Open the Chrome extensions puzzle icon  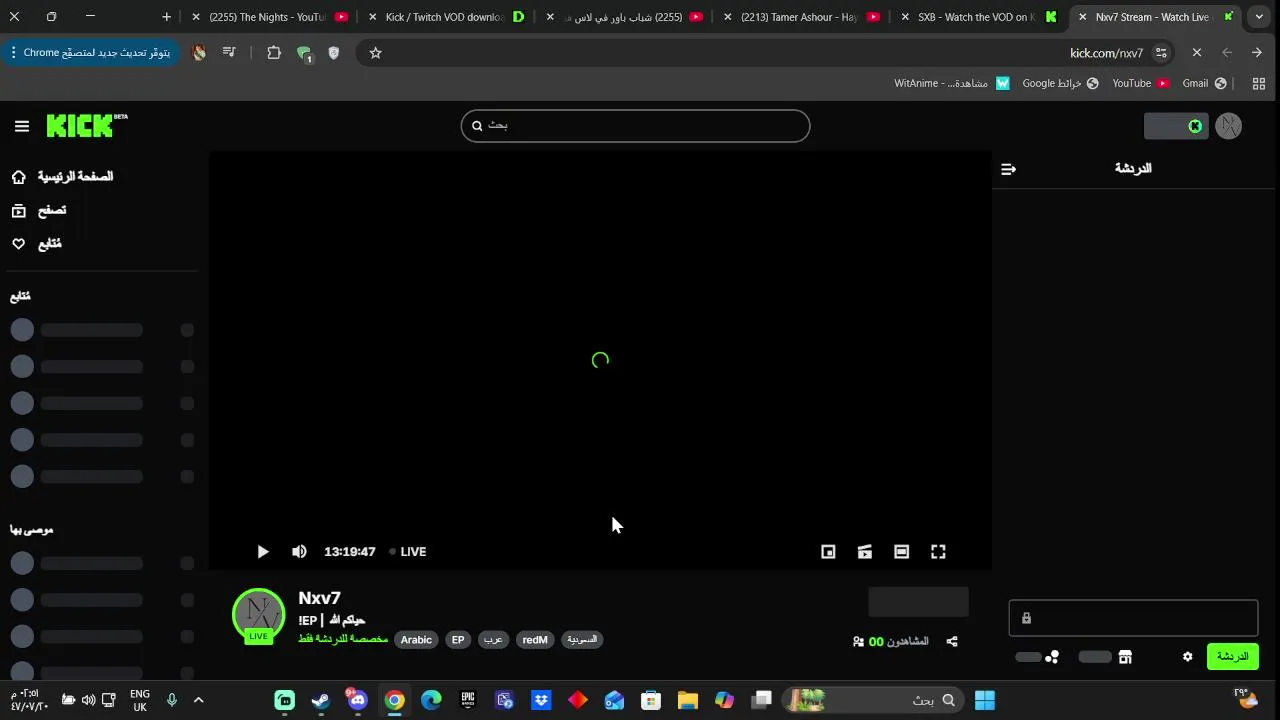tap(274, 53)
